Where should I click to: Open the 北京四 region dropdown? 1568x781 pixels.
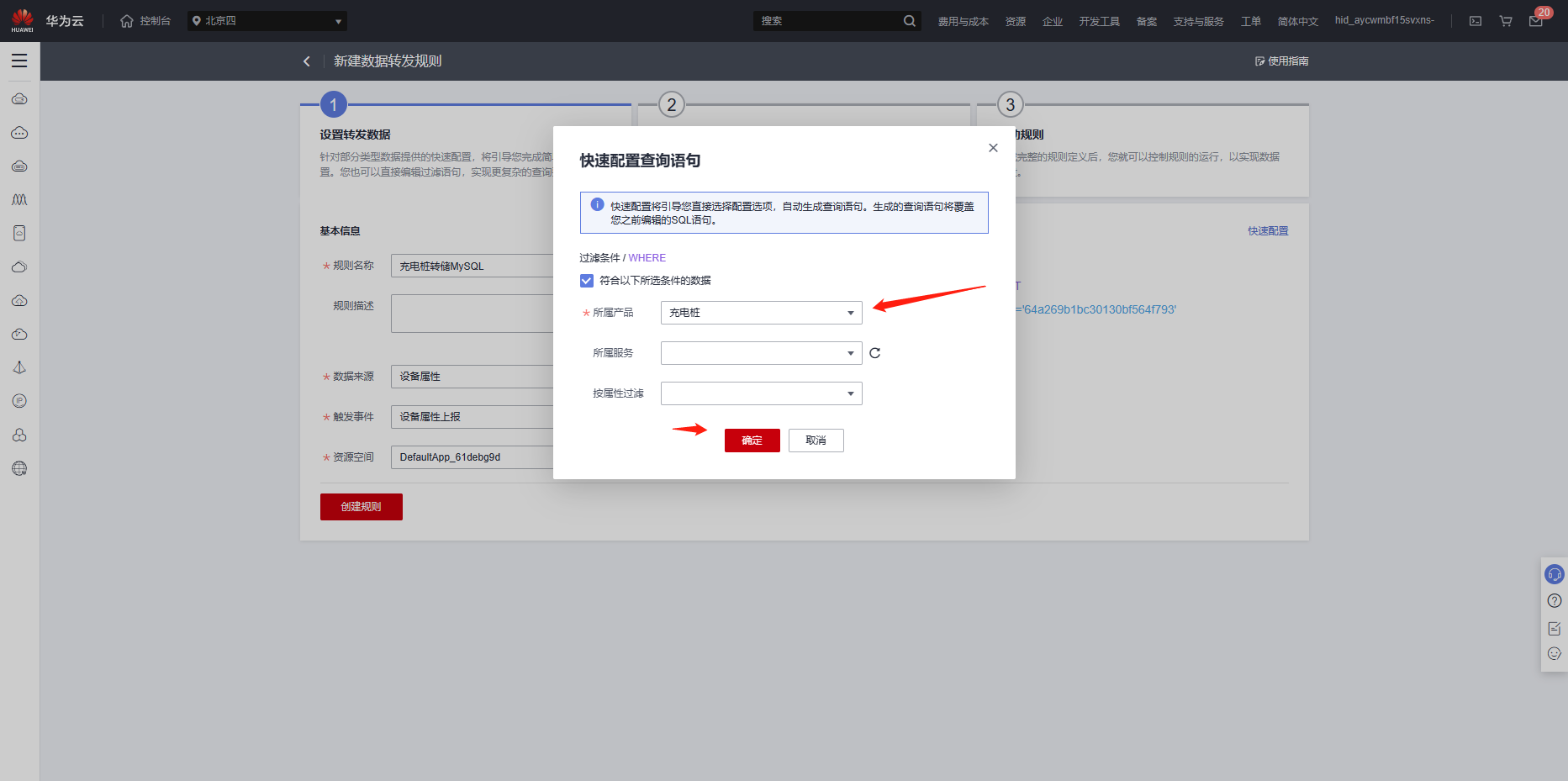click(x=267, y=21)
